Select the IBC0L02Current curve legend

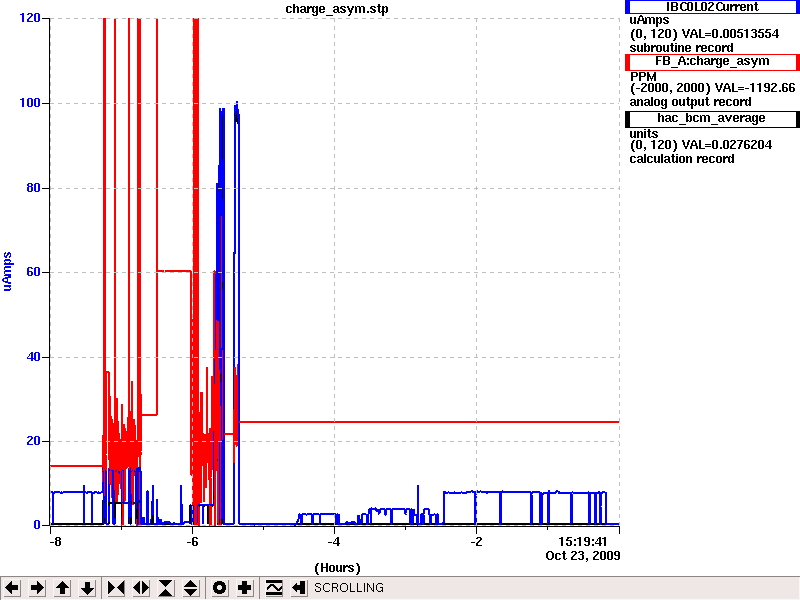(x=712, y=7)
